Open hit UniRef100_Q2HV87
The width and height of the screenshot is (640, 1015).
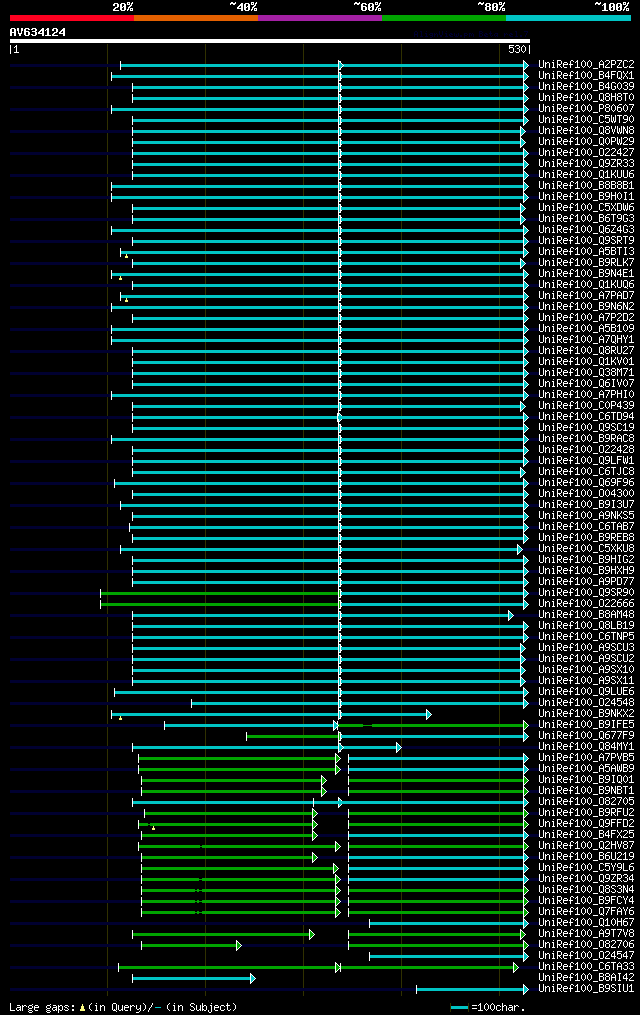coord(586,846)
